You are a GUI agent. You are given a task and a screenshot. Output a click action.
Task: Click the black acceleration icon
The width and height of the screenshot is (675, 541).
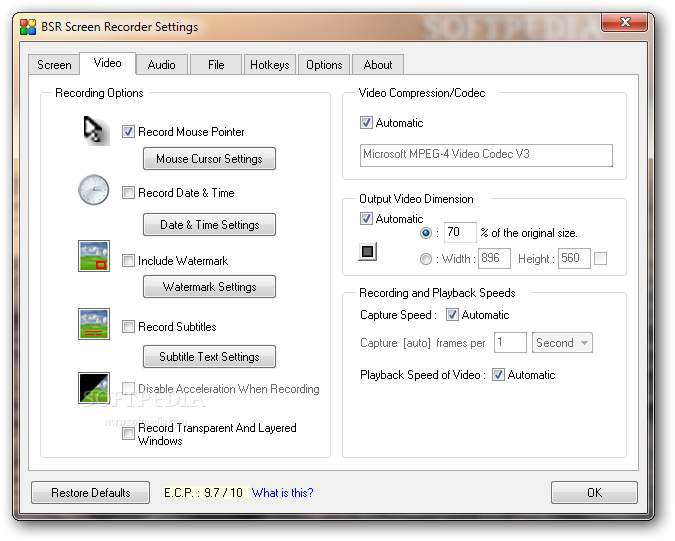(94, 388)
